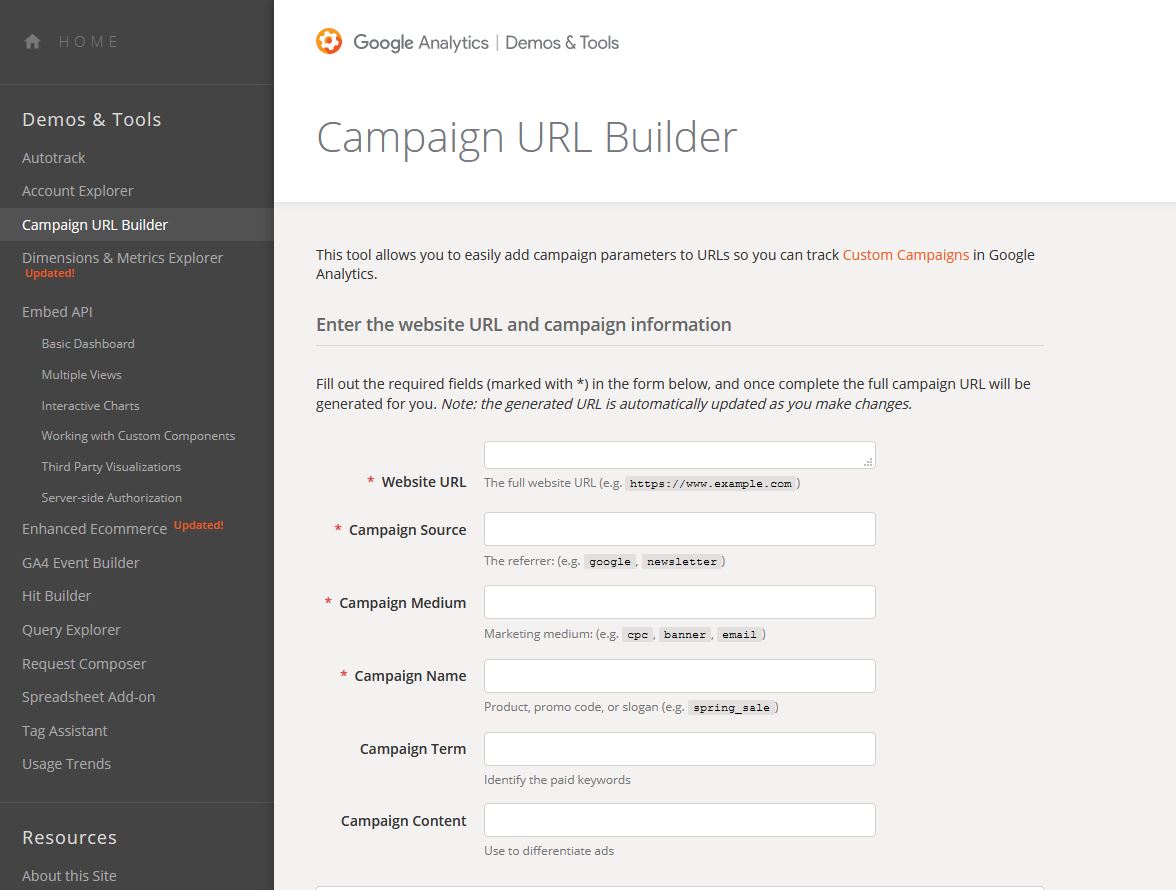The image size is (1176, 890).
Task: Open the Autotrack page
Action: pos(54,158)
